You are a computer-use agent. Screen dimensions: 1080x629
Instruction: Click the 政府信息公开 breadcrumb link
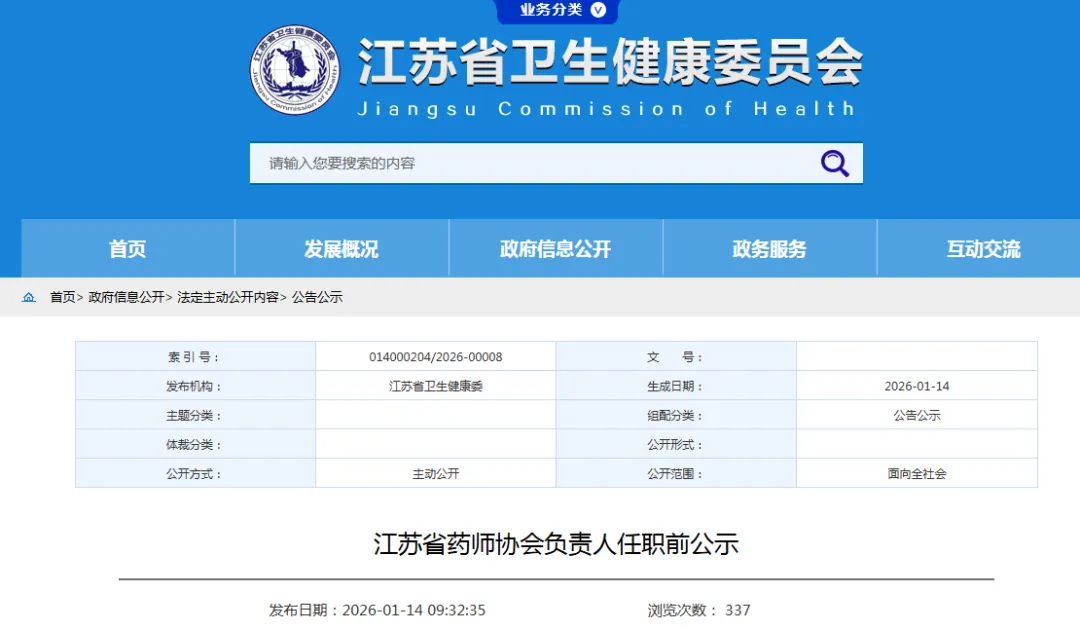126,297
